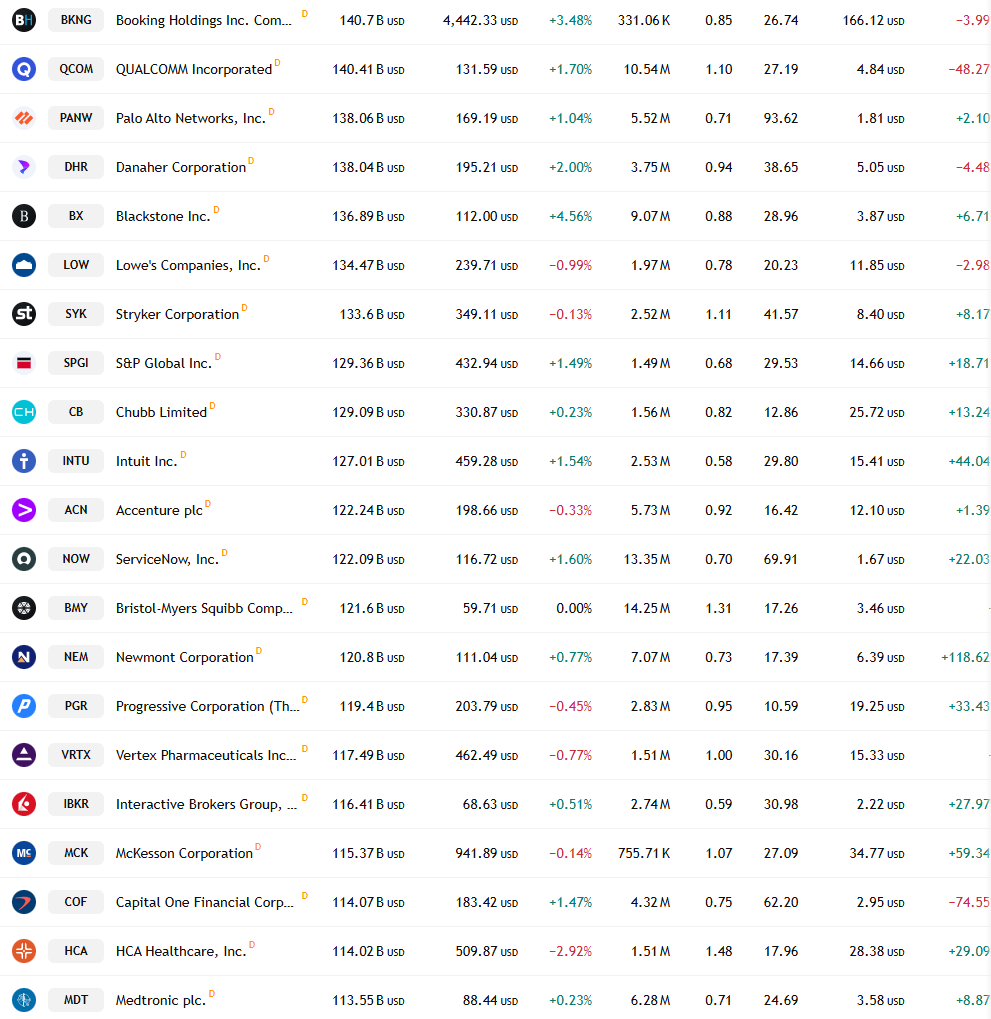This screenshot has width=991, height=1019.
Task: Click the Danaher logo icon
Action: click(24, 167)
